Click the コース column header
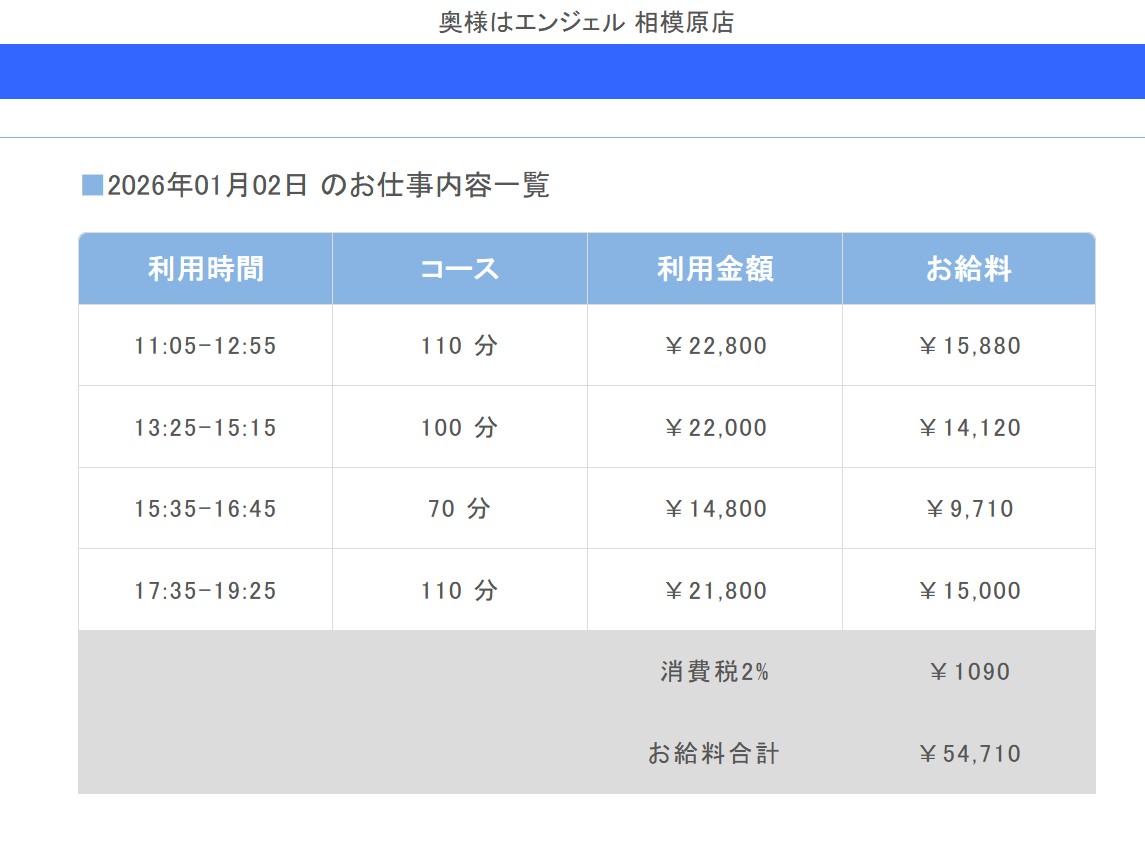The image size is (1145, 842). [459, 269]
